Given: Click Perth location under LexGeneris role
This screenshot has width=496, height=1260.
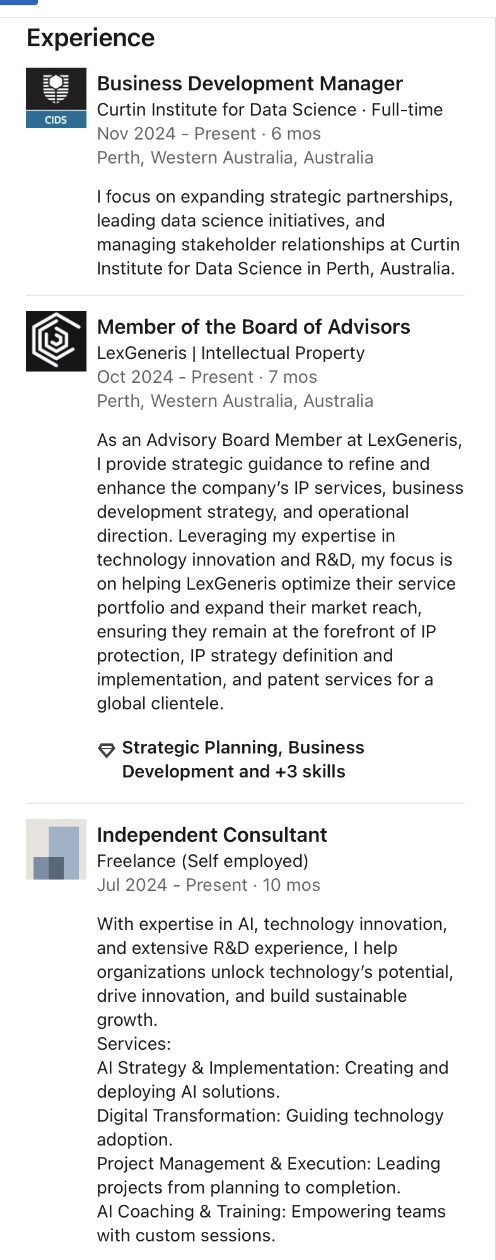Looking at the screenshot, I should pos(235,401).
